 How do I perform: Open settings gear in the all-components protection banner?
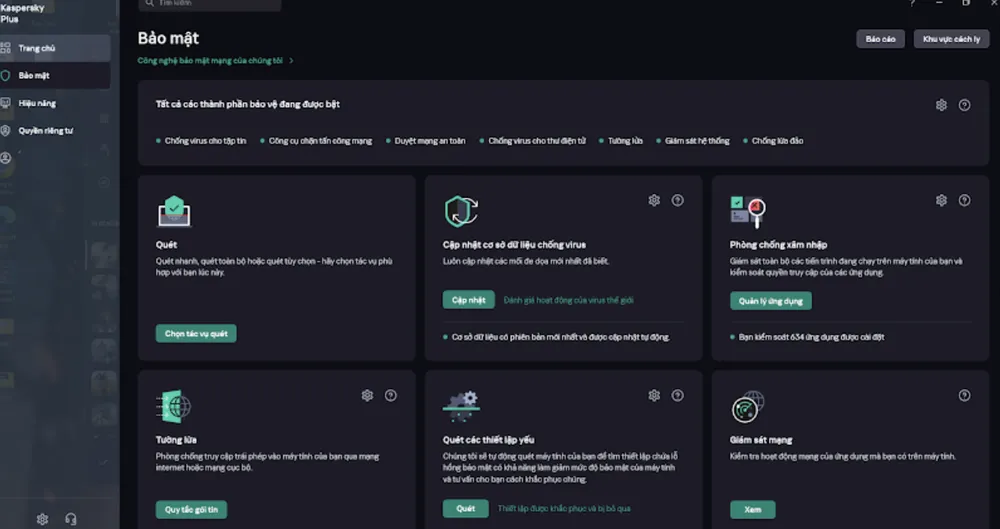pyautogui.click(x=941, y=105)
